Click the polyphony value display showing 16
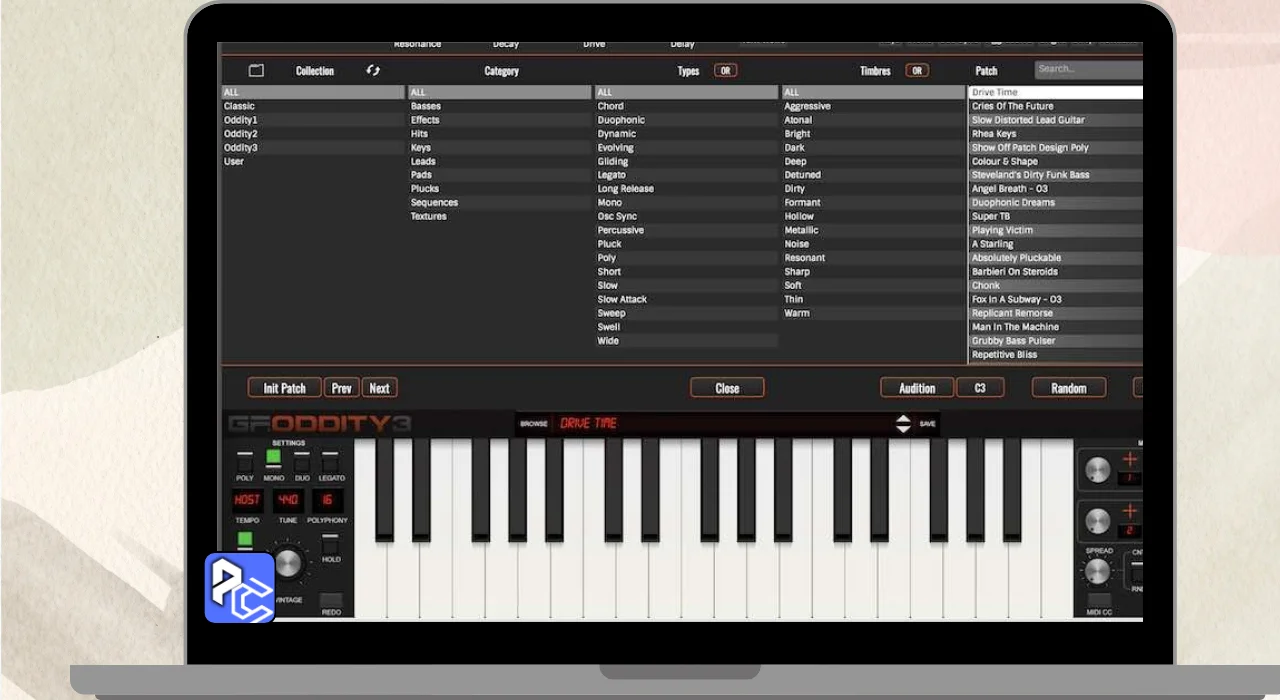The height and width of the screenshot is (700, 1280). [327, 500]
